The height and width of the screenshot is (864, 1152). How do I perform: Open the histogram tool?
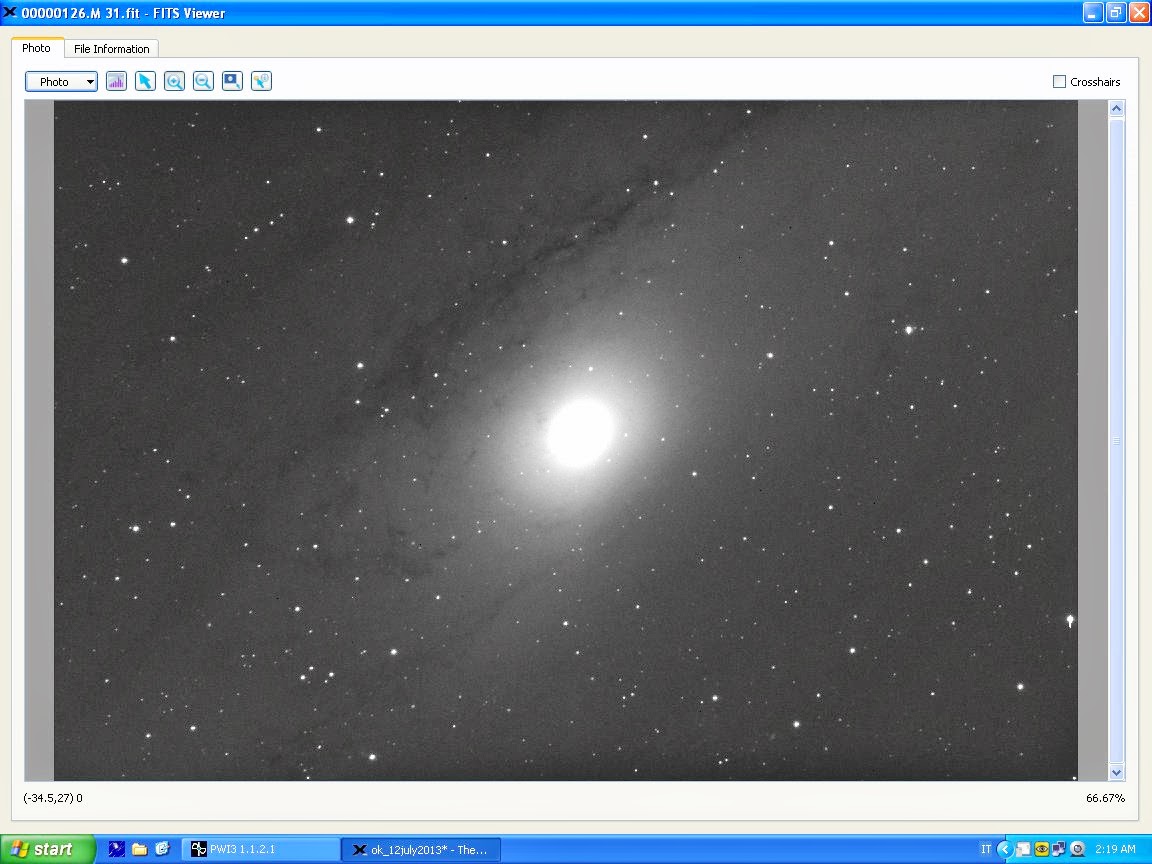[116, 82]
